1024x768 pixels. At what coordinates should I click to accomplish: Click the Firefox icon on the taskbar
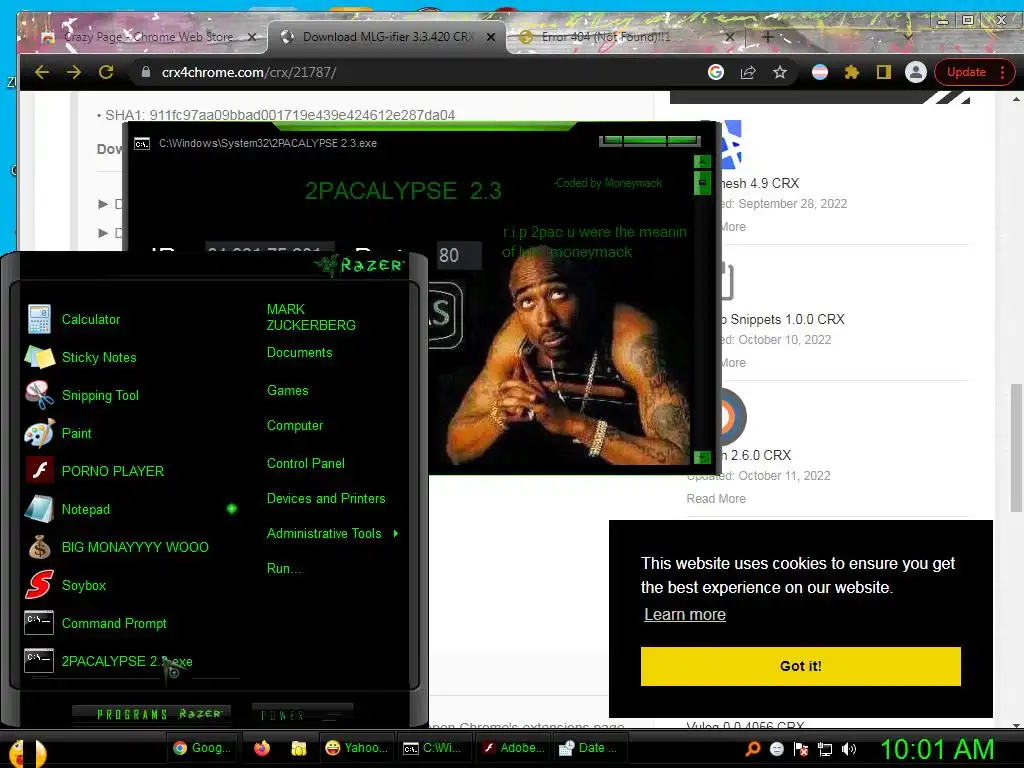(x=262, y=748)
